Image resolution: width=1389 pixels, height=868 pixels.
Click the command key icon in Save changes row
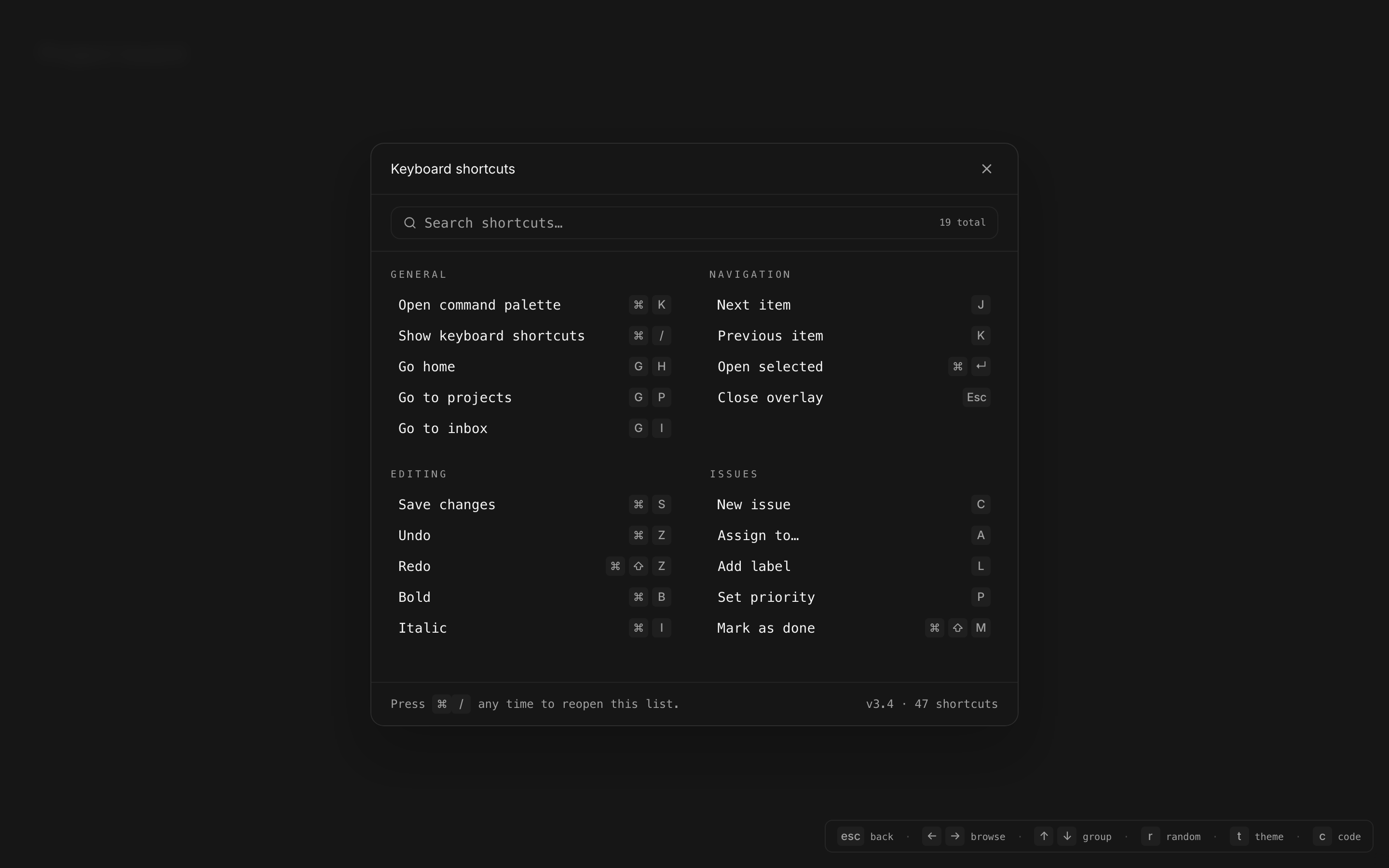click(x=638, y=504)
